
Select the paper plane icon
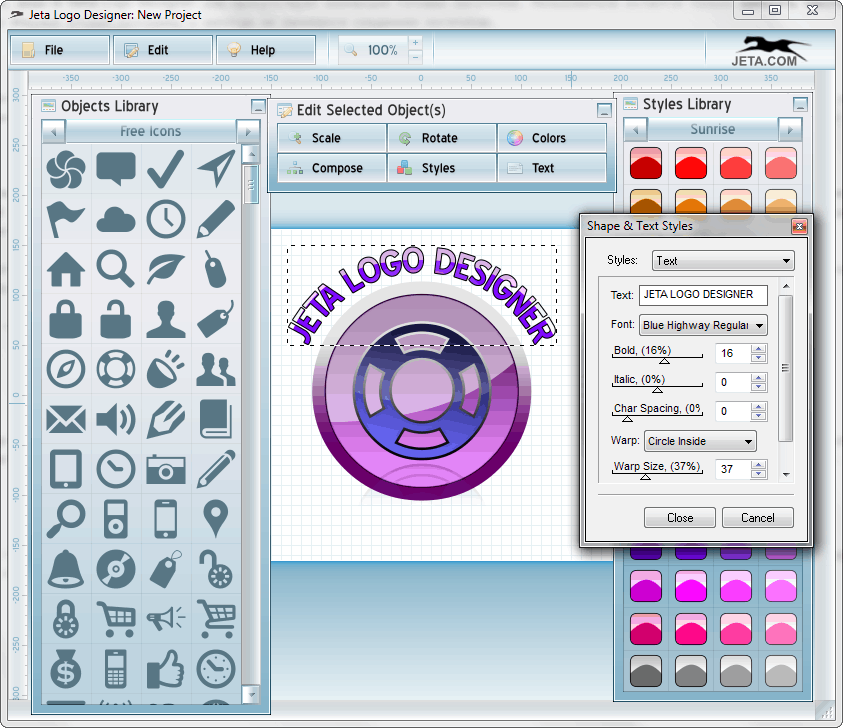[x=216, y=169]
